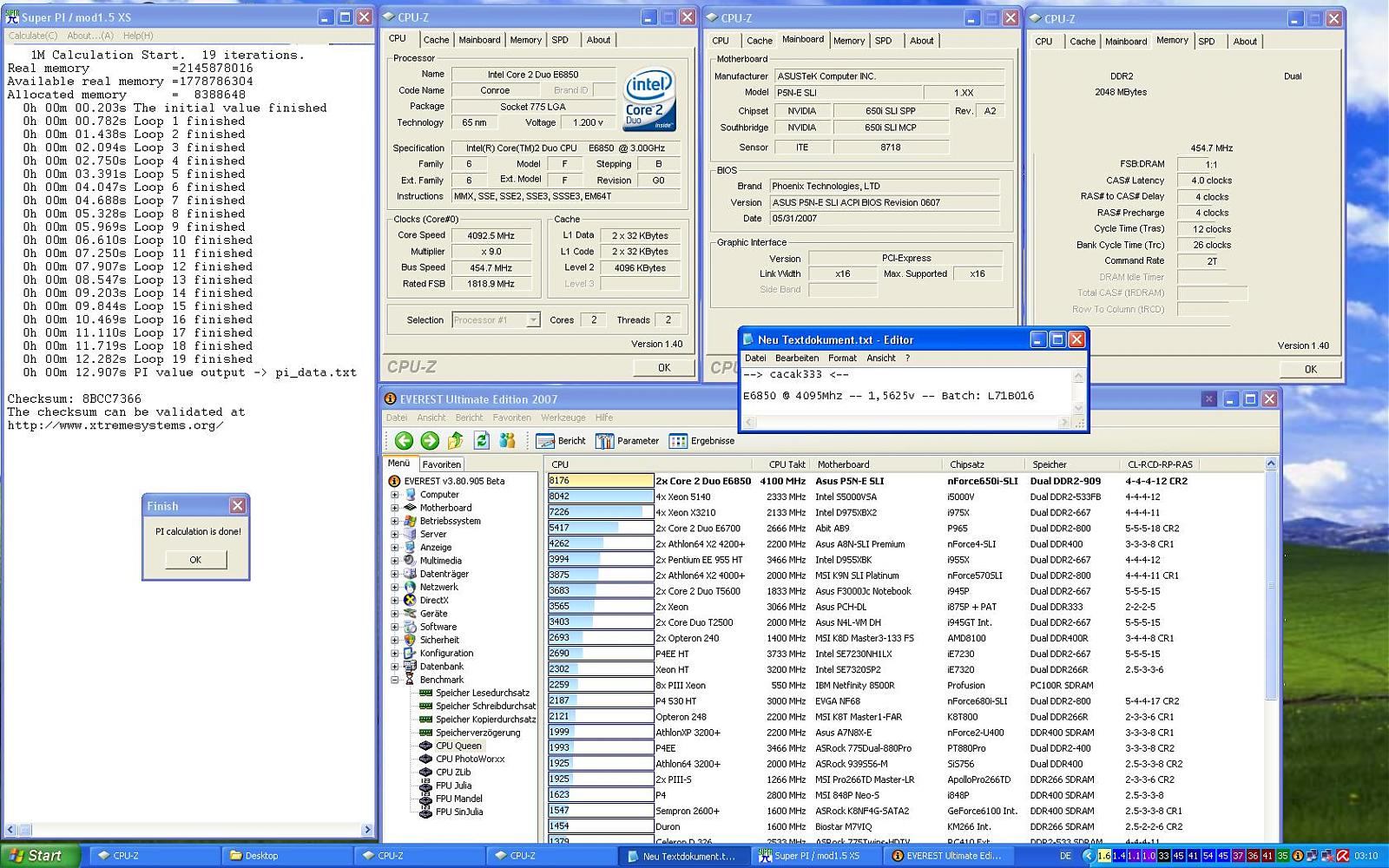Image resolution: width=1389 pixels, height=868 pixels.
Task: Expand the Netzwerk tree node
Action: point(395,587)
